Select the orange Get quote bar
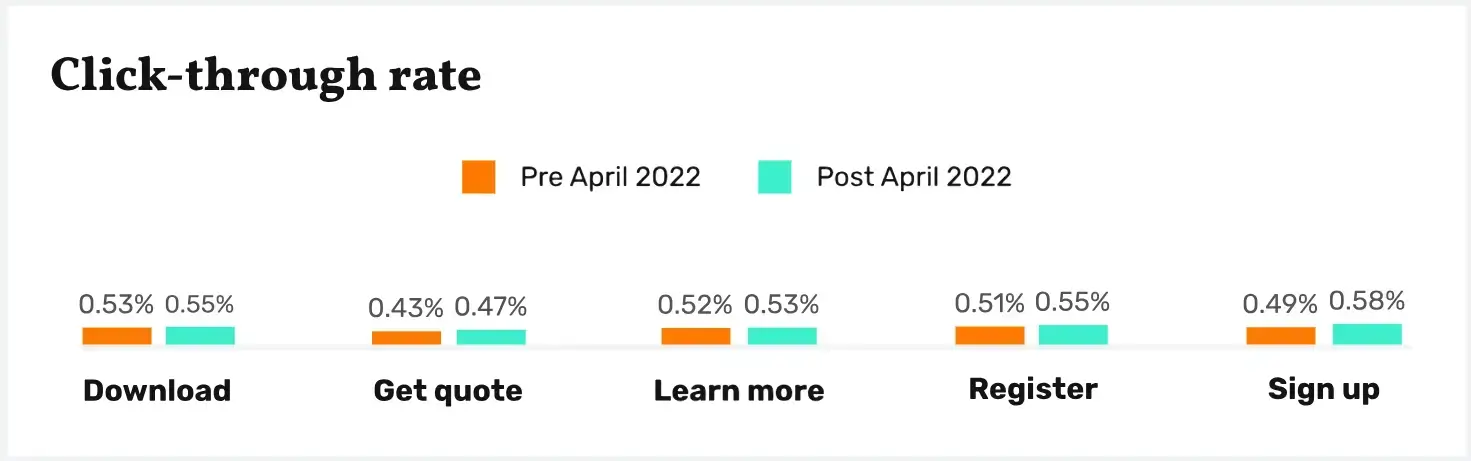The image size is (1471, 461). [x=406, y=338]
